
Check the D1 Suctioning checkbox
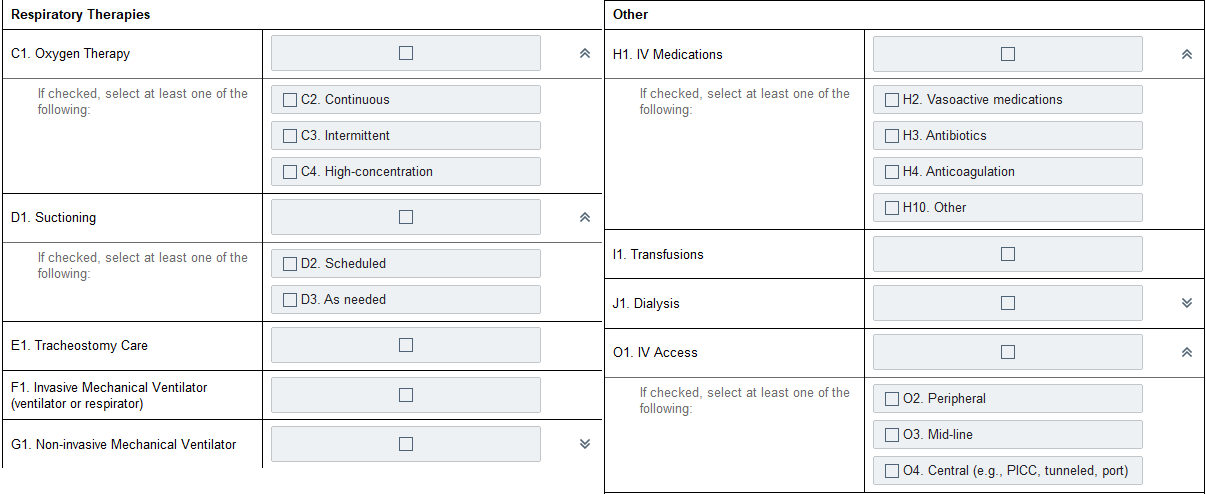[406, 217]
